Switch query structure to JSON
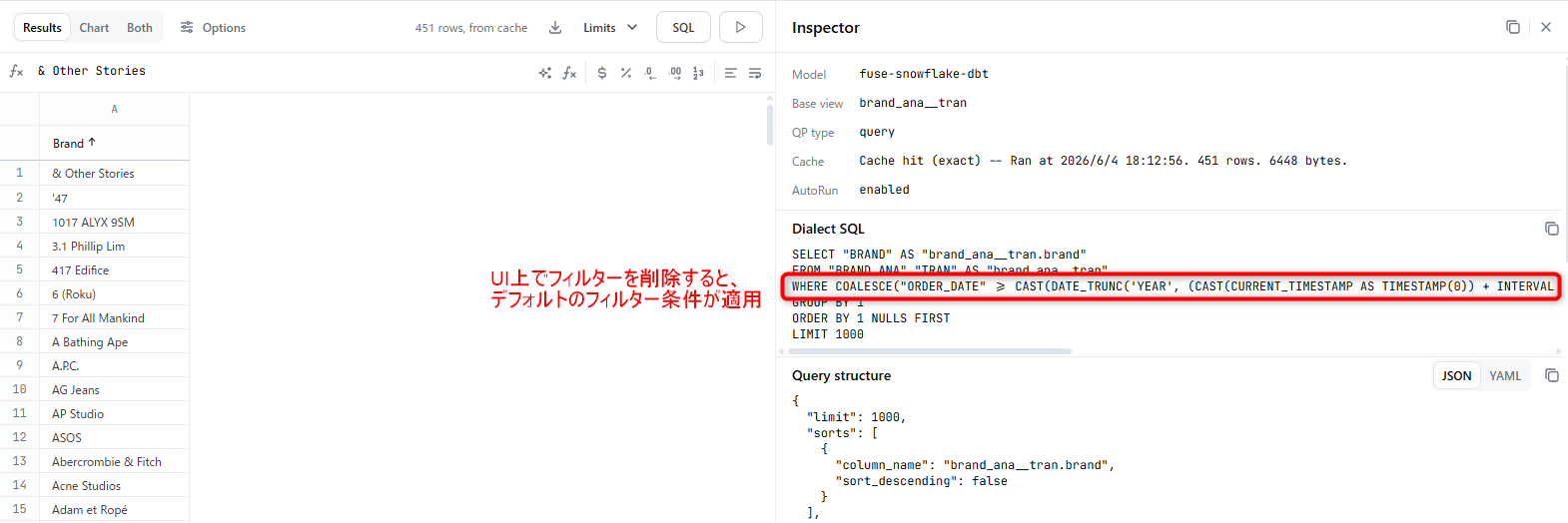Image resolution: width=1568 pixels, height=523 pixels. pos(1456,375)
